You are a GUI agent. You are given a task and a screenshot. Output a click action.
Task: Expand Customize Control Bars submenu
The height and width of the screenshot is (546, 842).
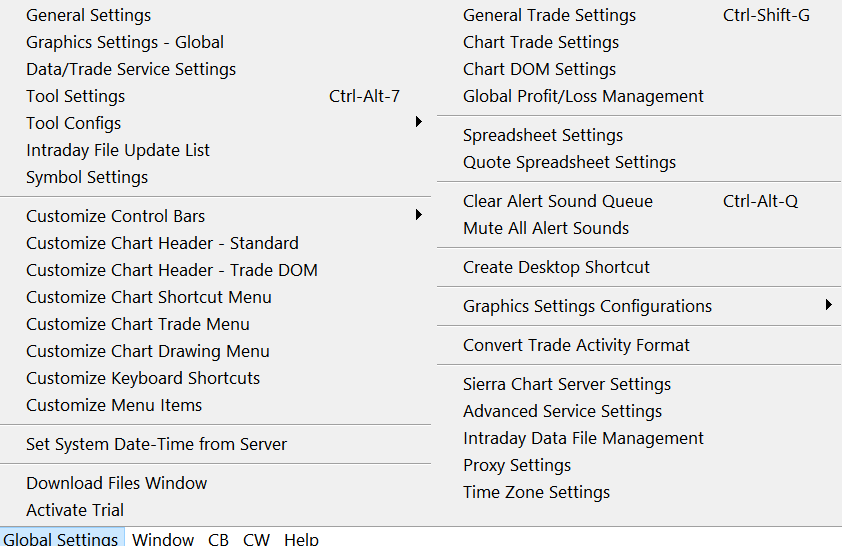click(x=116, y=216)
